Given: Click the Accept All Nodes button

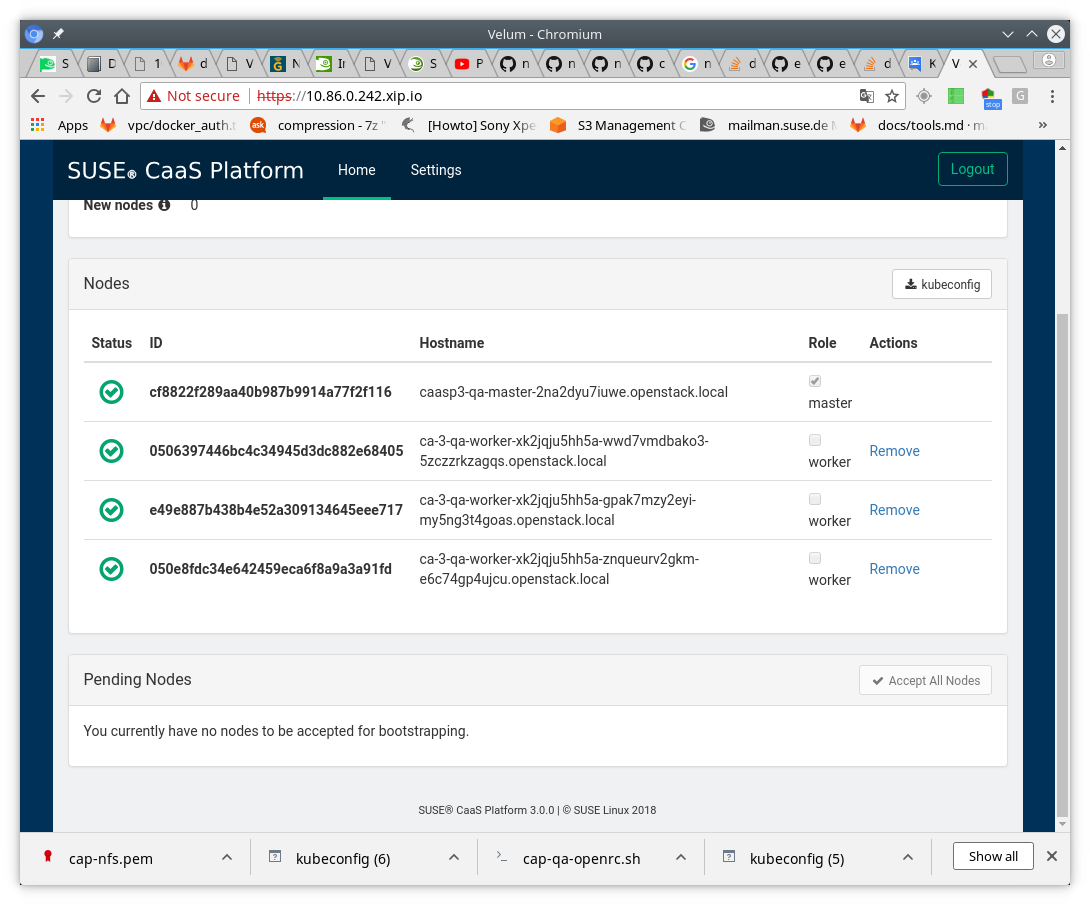Looking at the screenshot, I should point(925,680).
